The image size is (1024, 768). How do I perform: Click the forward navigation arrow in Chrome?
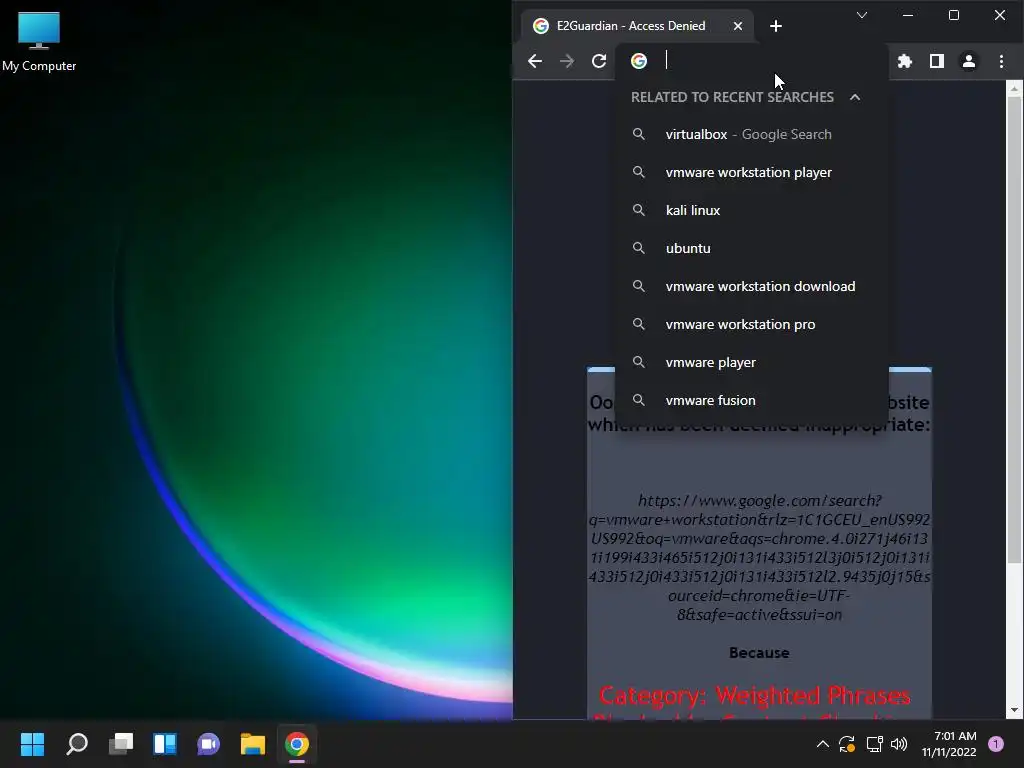[x=567, y=61]
